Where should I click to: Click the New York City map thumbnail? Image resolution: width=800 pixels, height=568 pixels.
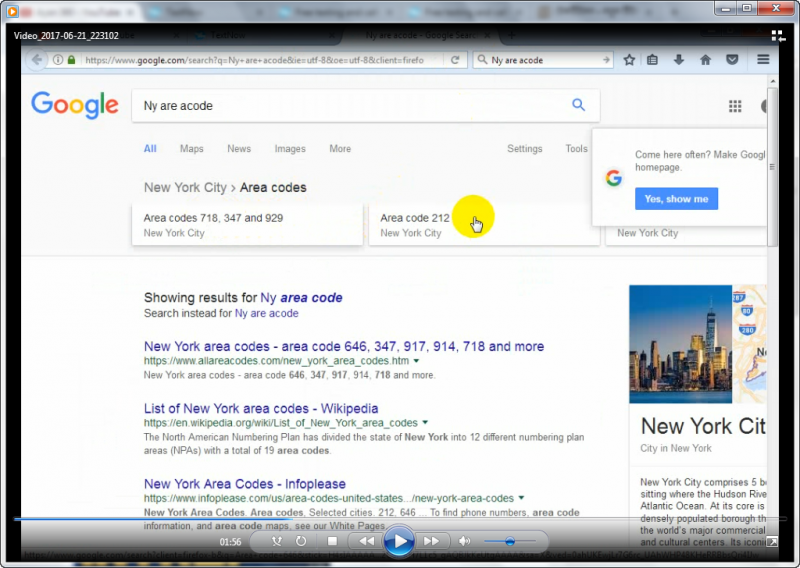pos(749,344)
